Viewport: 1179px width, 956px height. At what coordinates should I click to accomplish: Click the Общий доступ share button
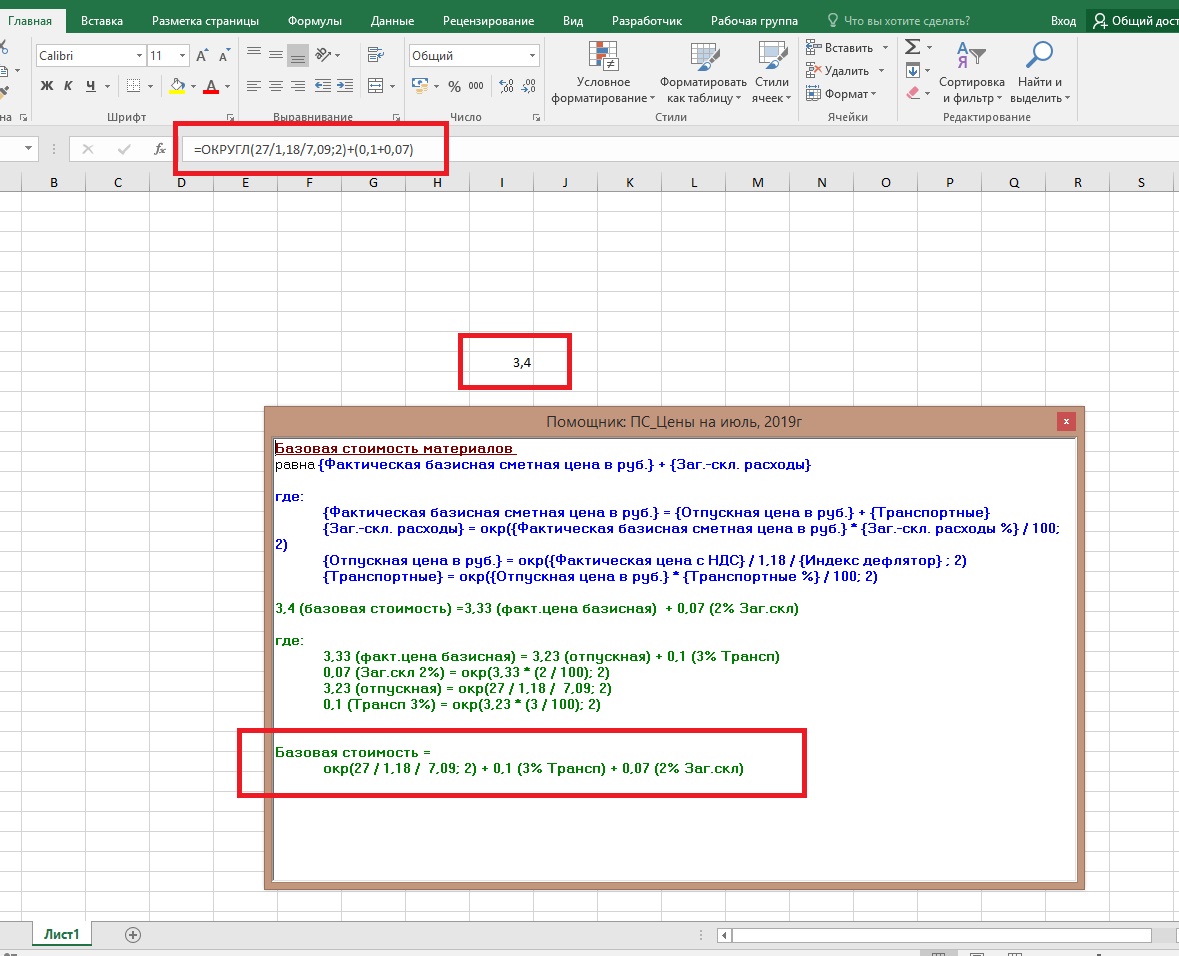click(1135, 20)
